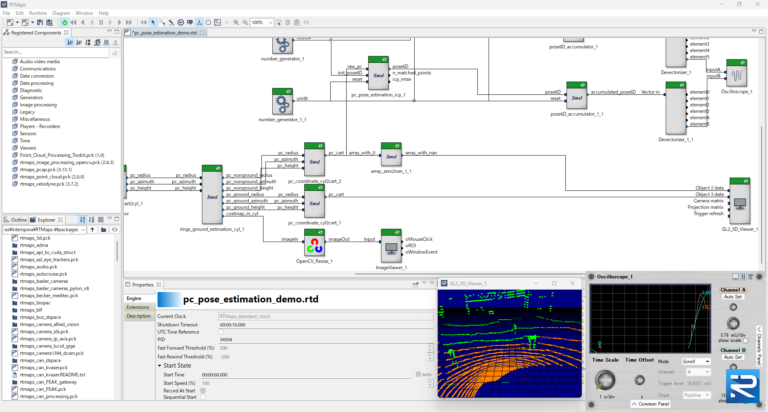Open the 100% zoom level dropdown
This screenshot has width=768, height=412.
click(270, 23)
